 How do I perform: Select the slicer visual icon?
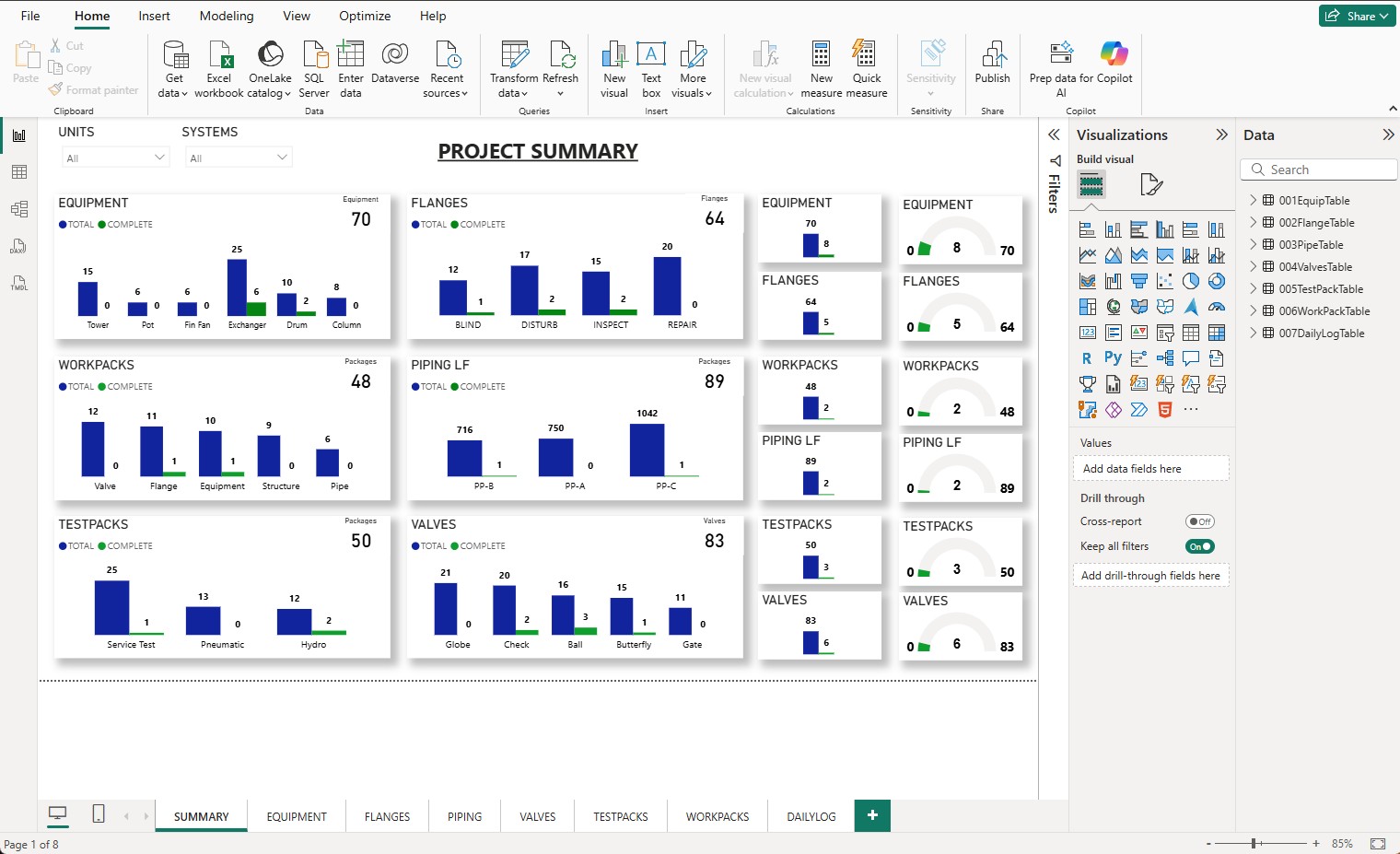pyautogui.click(x=1166, y=333)
